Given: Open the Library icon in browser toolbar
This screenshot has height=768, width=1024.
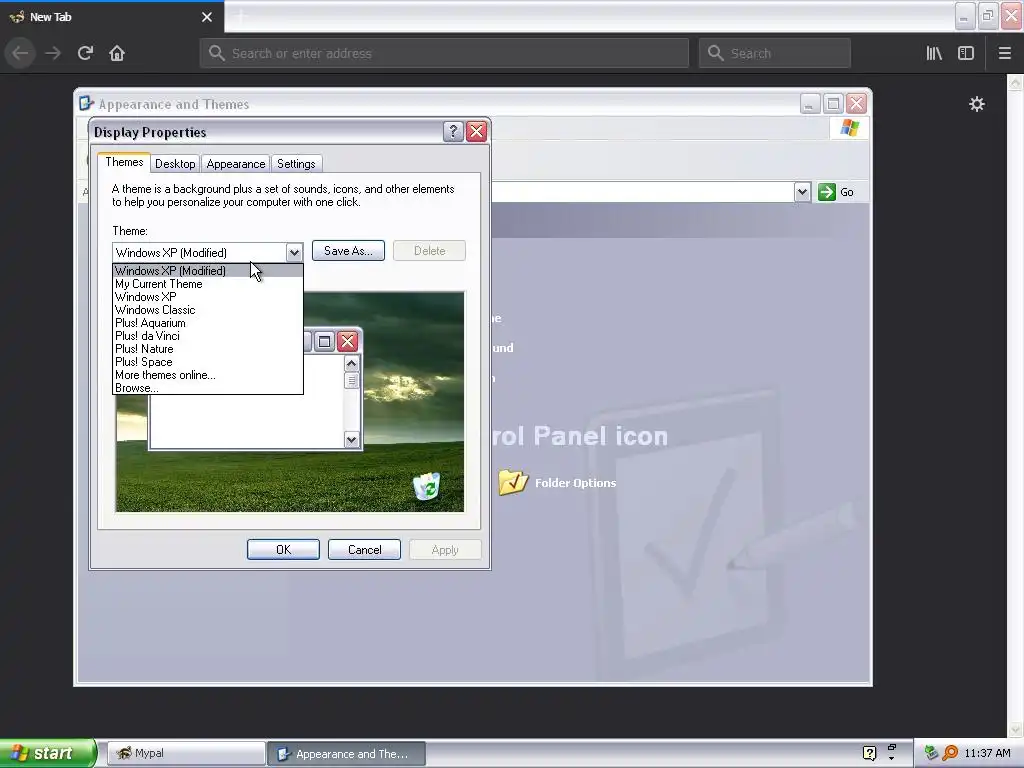Looking at the screenshot, I should point(934,53).
